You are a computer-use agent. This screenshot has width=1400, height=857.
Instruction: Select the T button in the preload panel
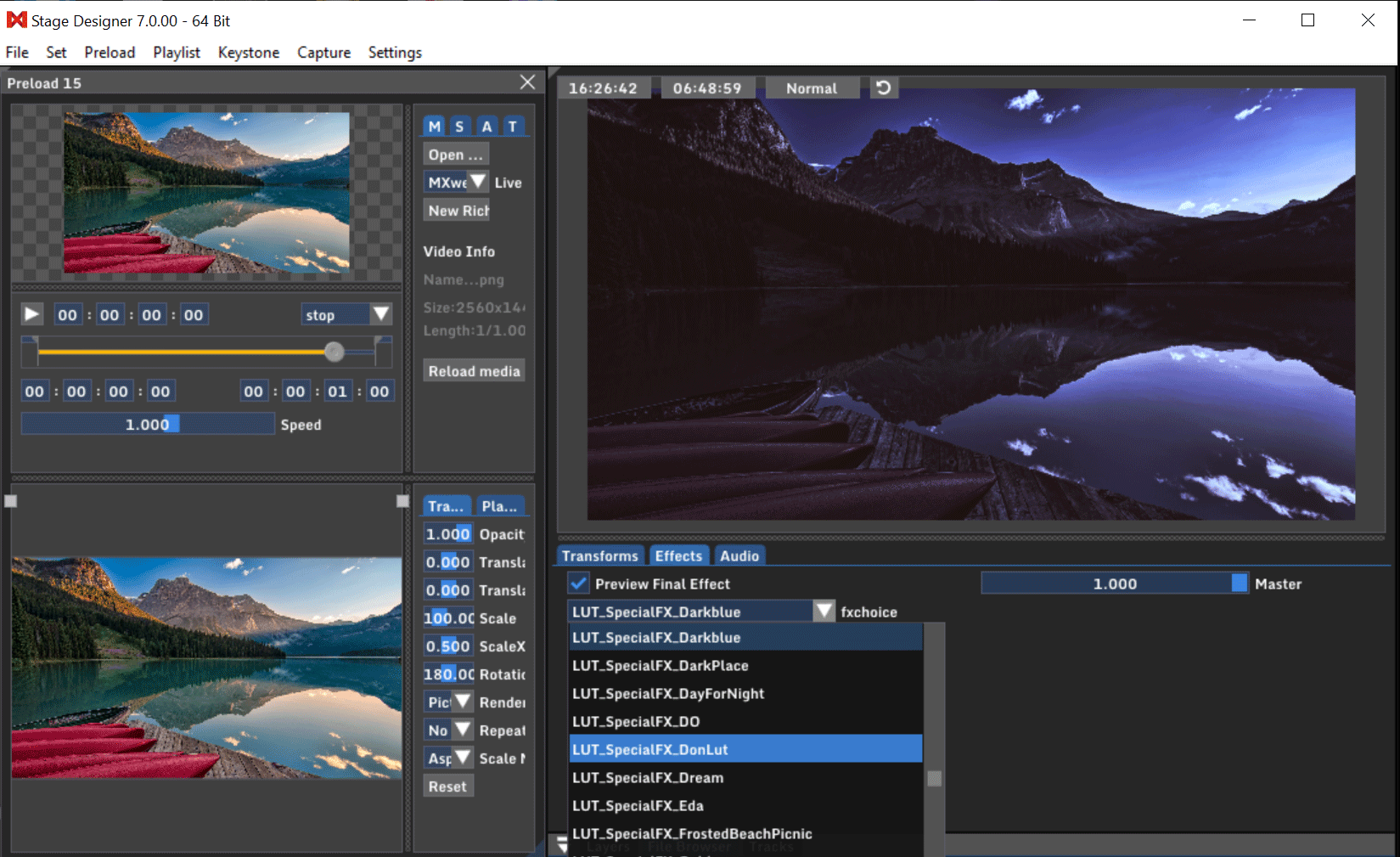(x=513, y=126)
